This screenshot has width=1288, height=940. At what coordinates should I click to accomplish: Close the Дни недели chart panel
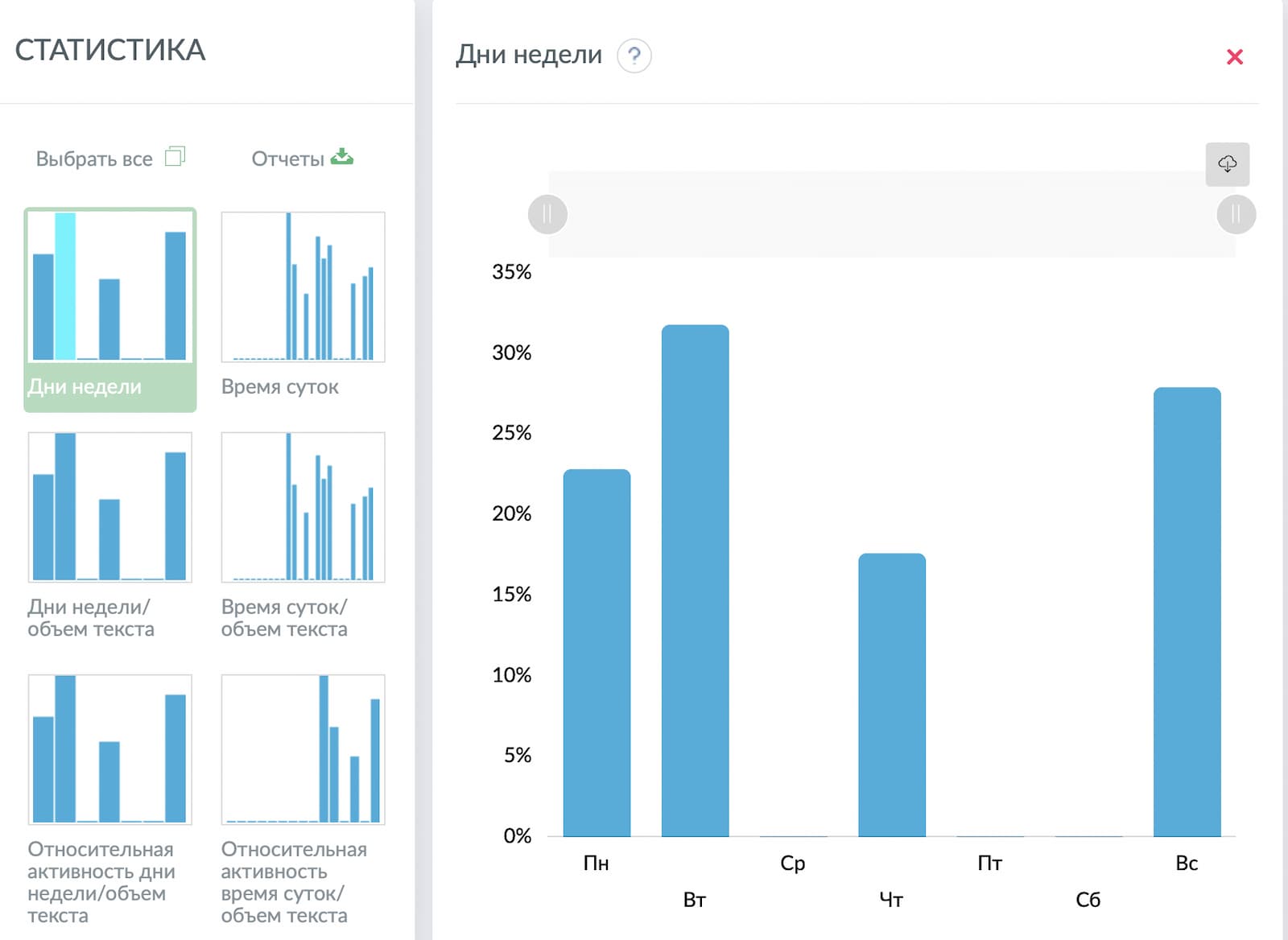point(1234,56)
